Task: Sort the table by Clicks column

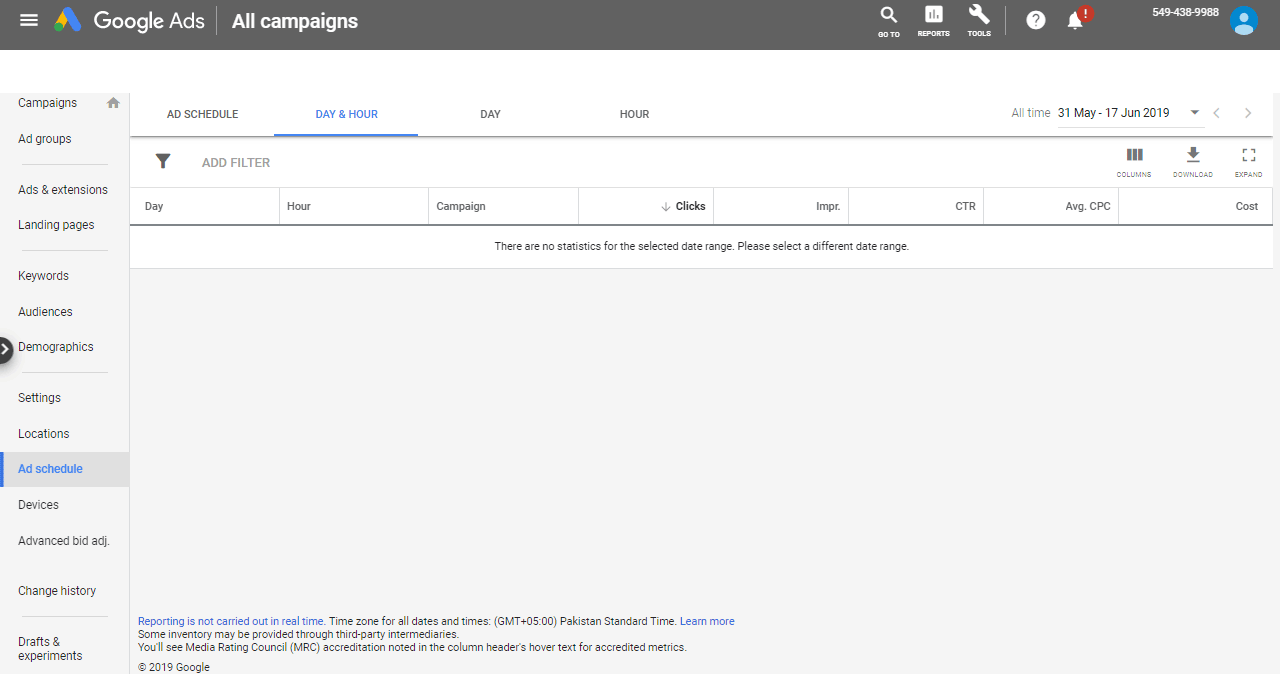Action: [x=689, y=206]
